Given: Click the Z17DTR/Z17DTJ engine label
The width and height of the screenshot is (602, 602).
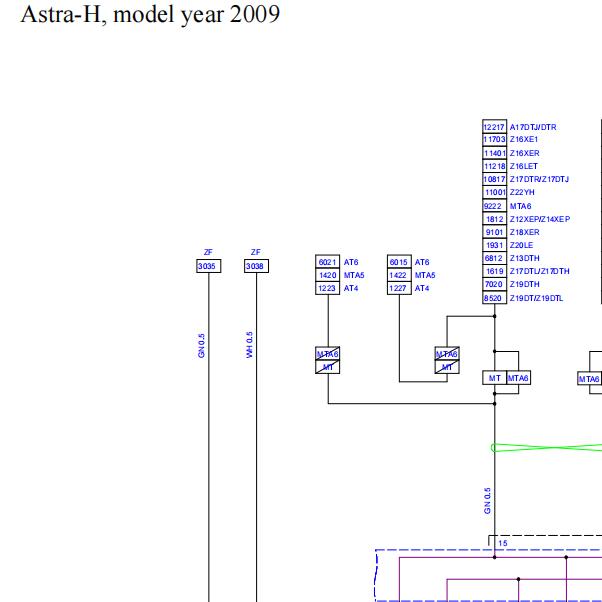Looking at the screenshot, I should (x=539, y=179).
